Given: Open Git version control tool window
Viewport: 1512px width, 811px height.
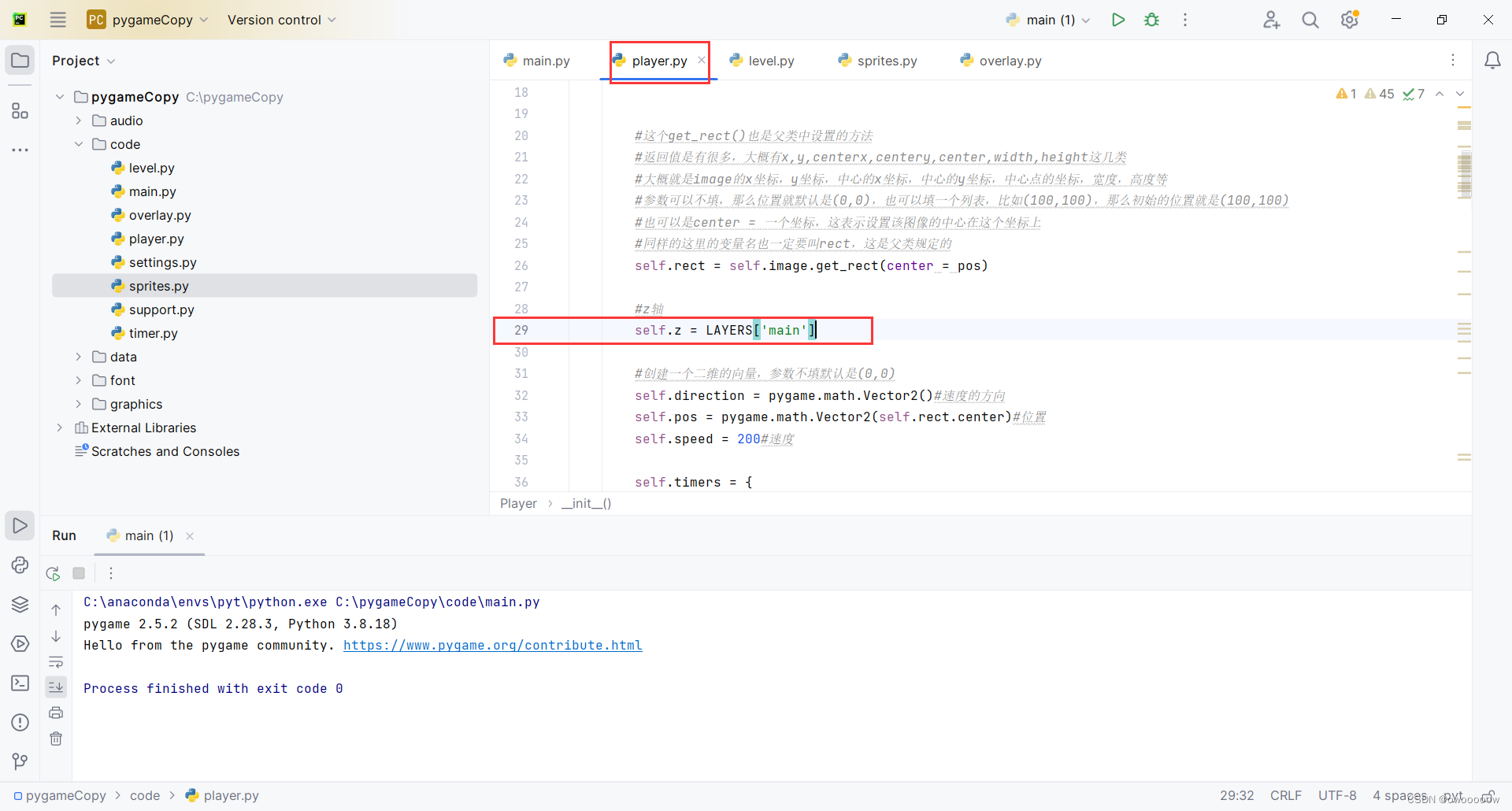Looking at the screenshot, I should coord(20,761).
